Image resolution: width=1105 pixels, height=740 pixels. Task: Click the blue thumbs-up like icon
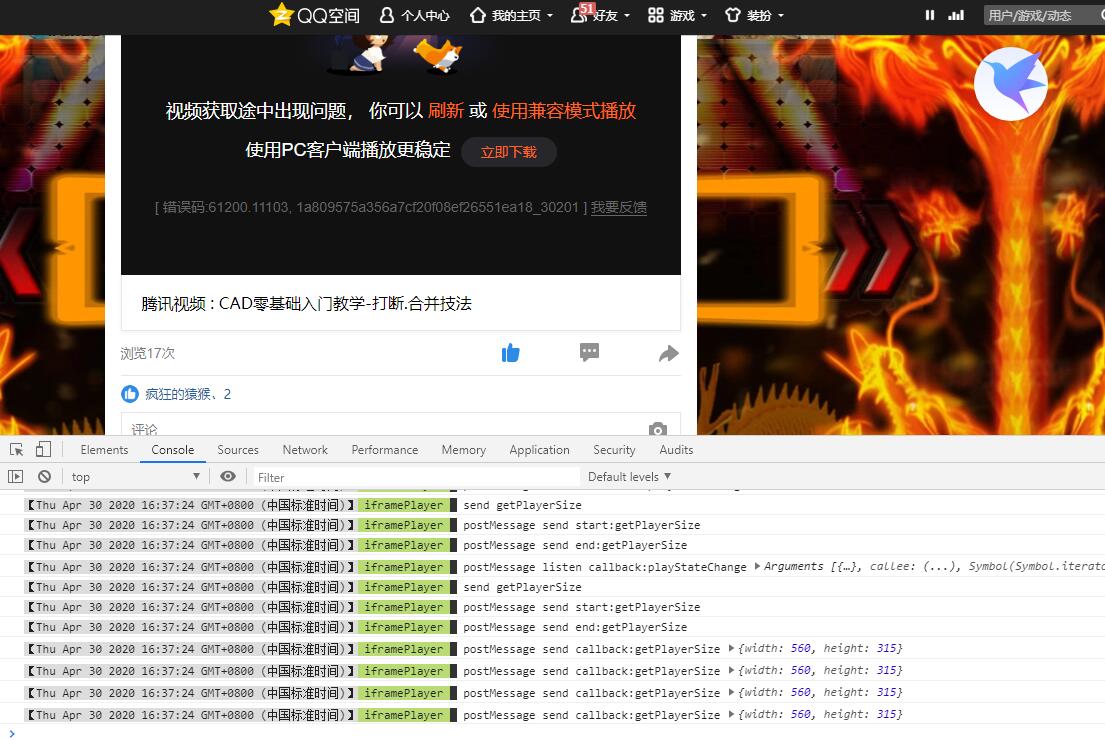tap(510, 352)
